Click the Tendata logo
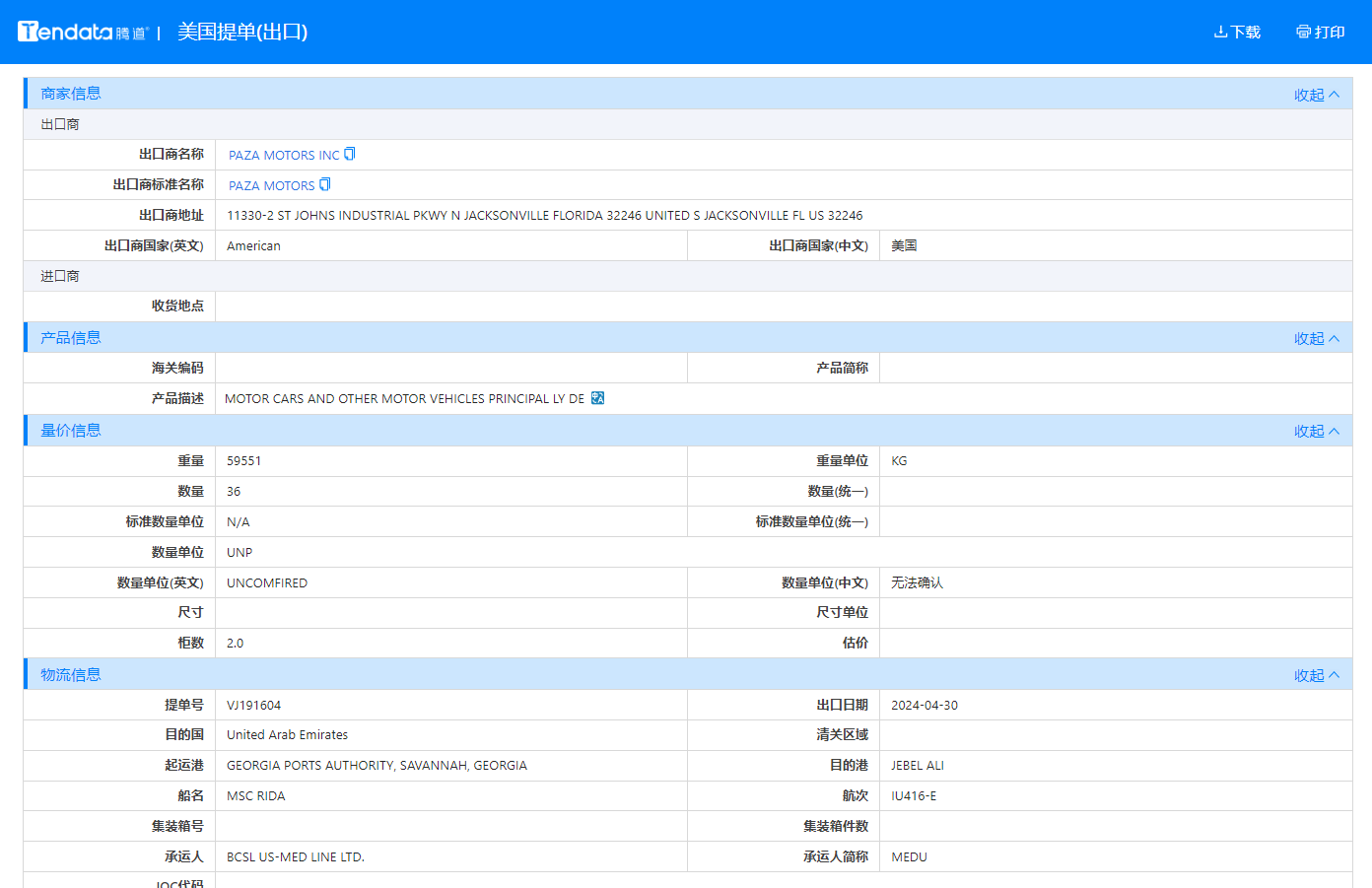 pos(81,32)
